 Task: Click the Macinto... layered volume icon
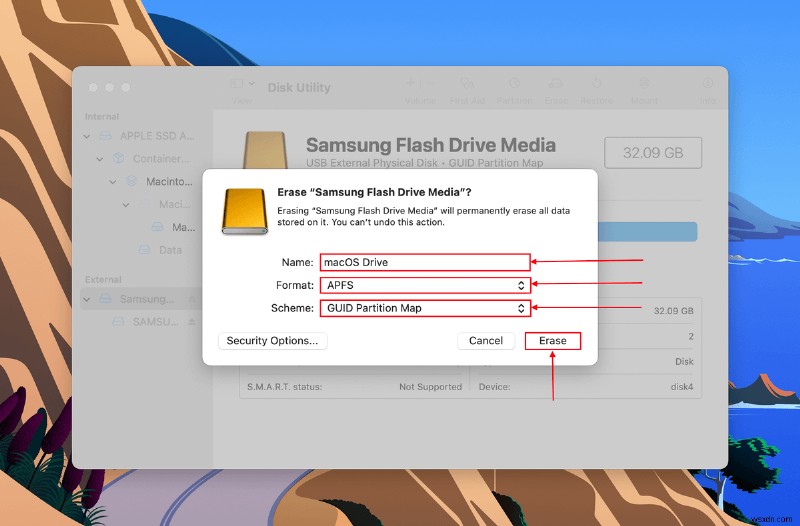(x=131, y=181)
